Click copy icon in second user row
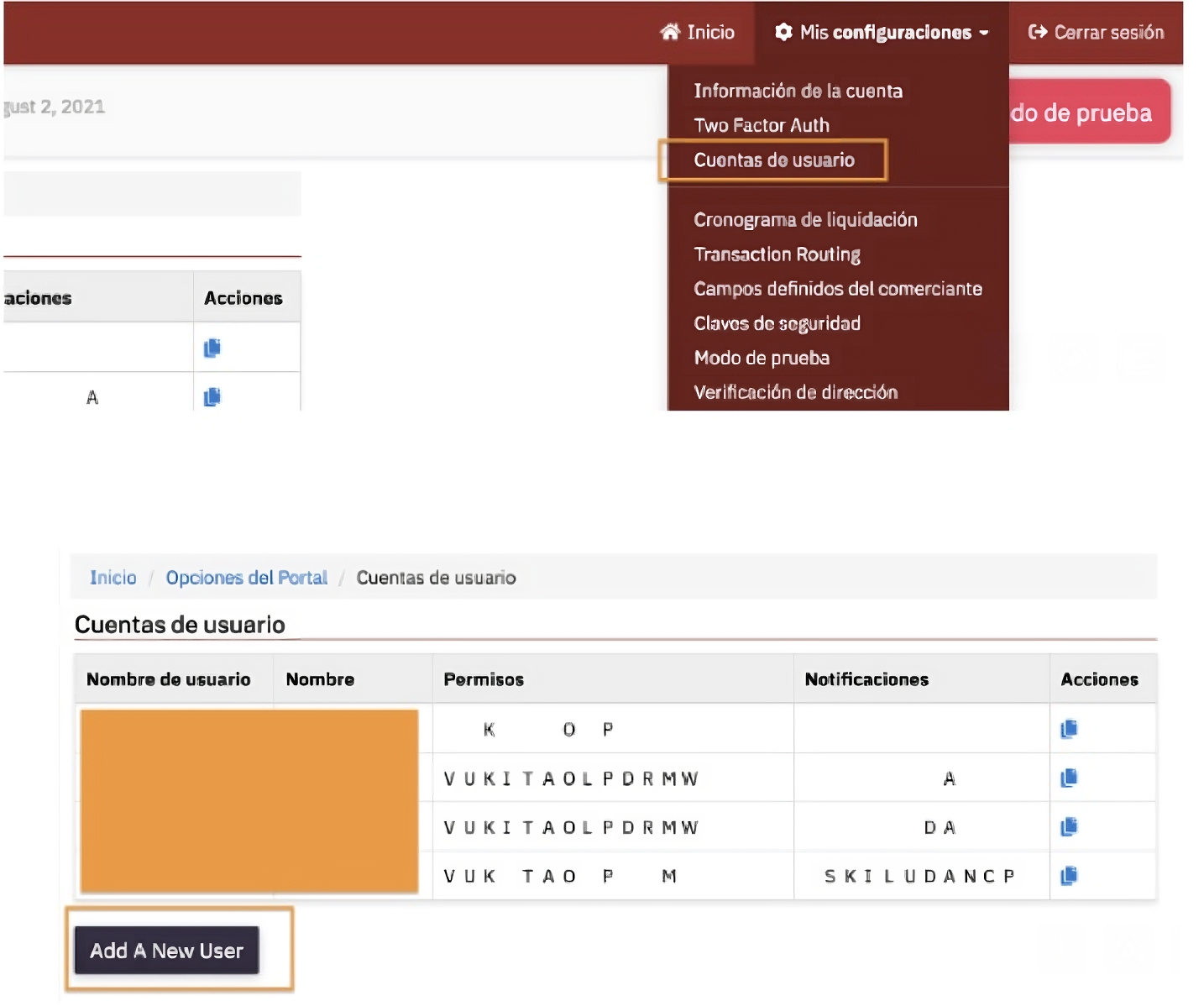This screenshot has width=1204, height=1006. click(1069, 778)
